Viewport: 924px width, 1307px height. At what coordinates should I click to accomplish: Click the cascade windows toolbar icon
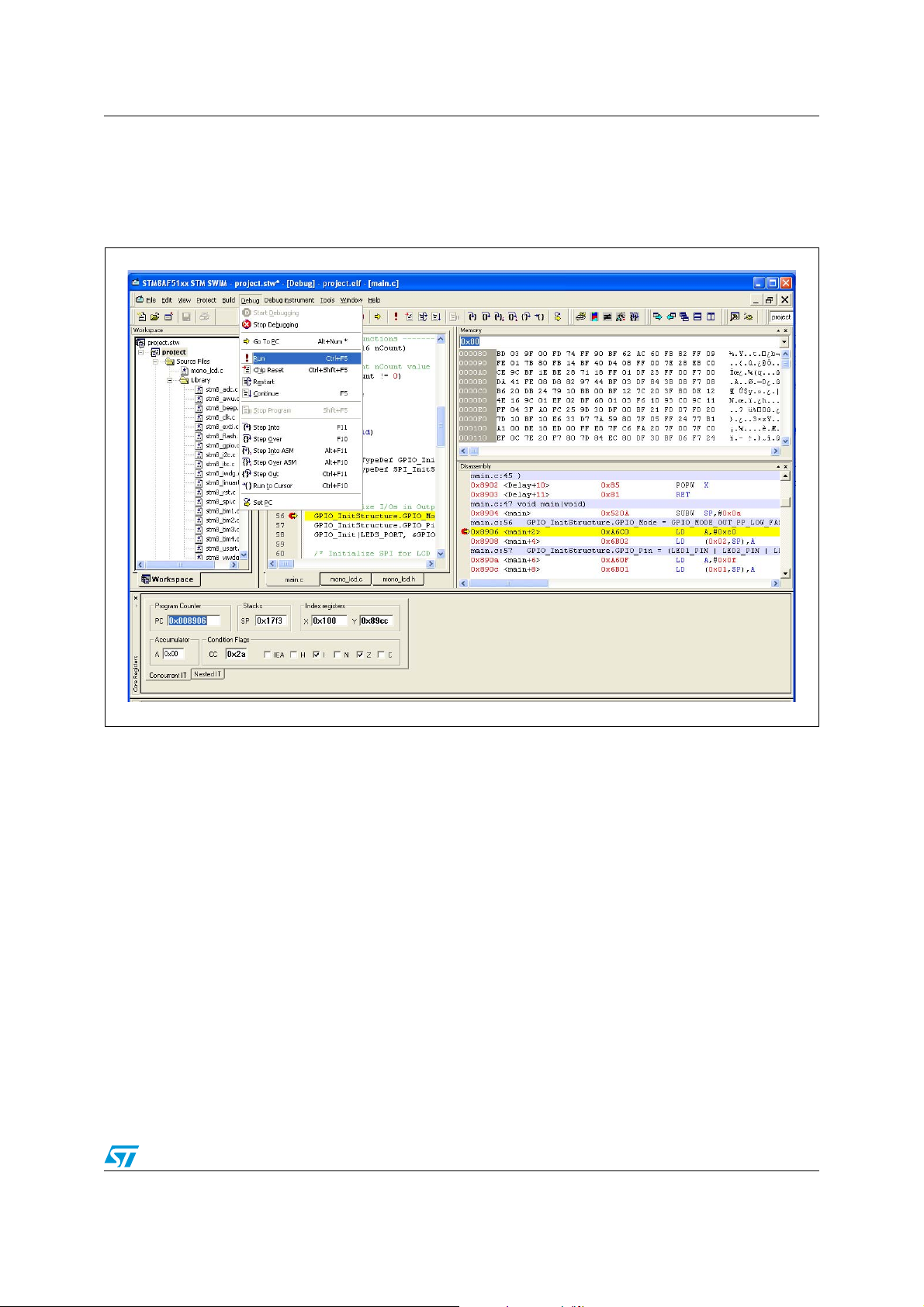[683, 316]
